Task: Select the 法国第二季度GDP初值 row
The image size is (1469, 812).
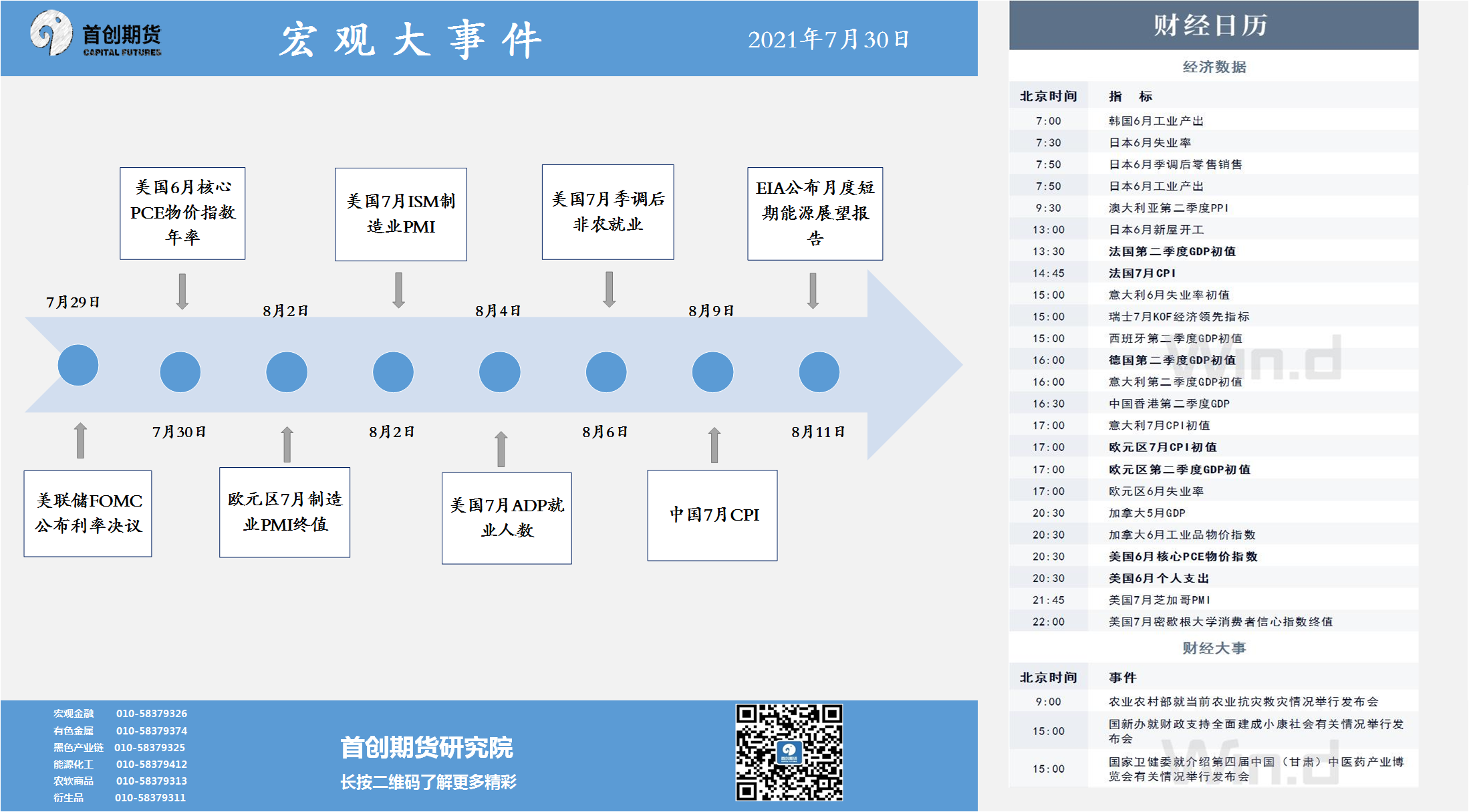Action: 1214,251
